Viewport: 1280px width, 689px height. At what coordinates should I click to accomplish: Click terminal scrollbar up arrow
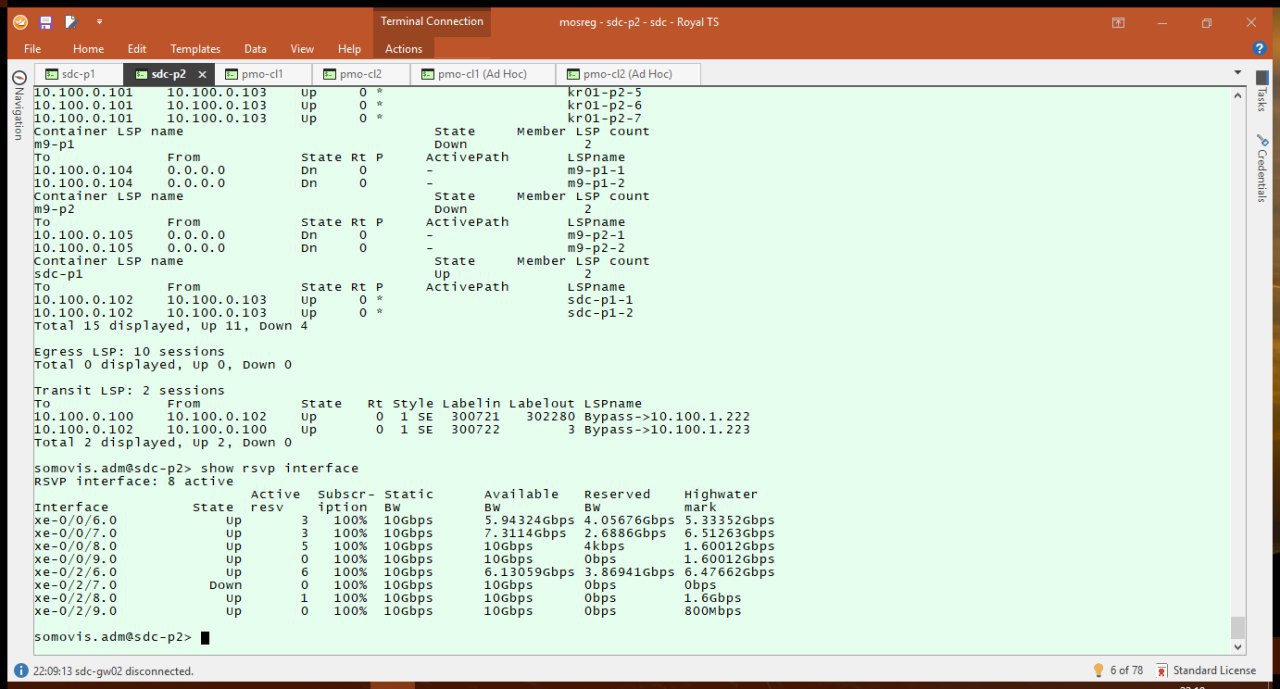[1238, 94]
